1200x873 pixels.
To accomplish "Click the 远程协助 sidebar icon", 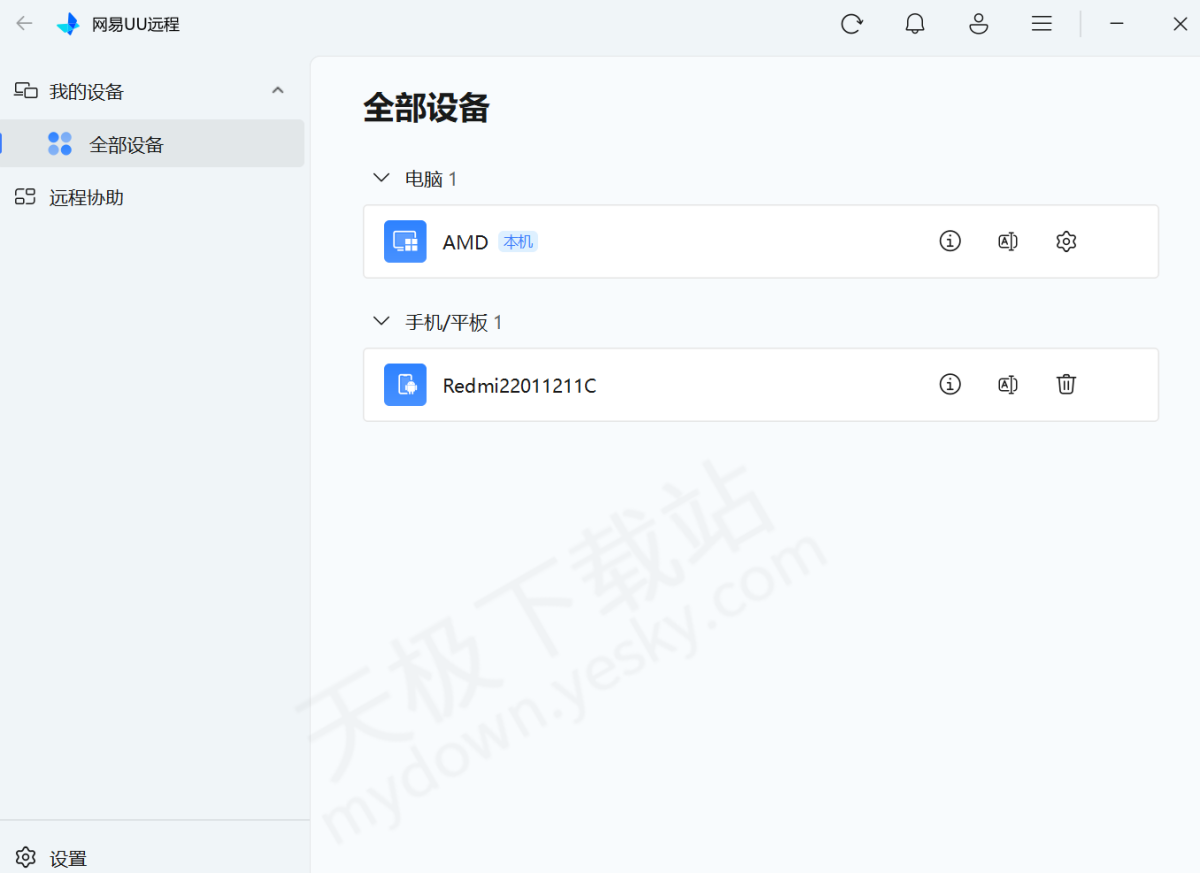I will coord(25,197).
